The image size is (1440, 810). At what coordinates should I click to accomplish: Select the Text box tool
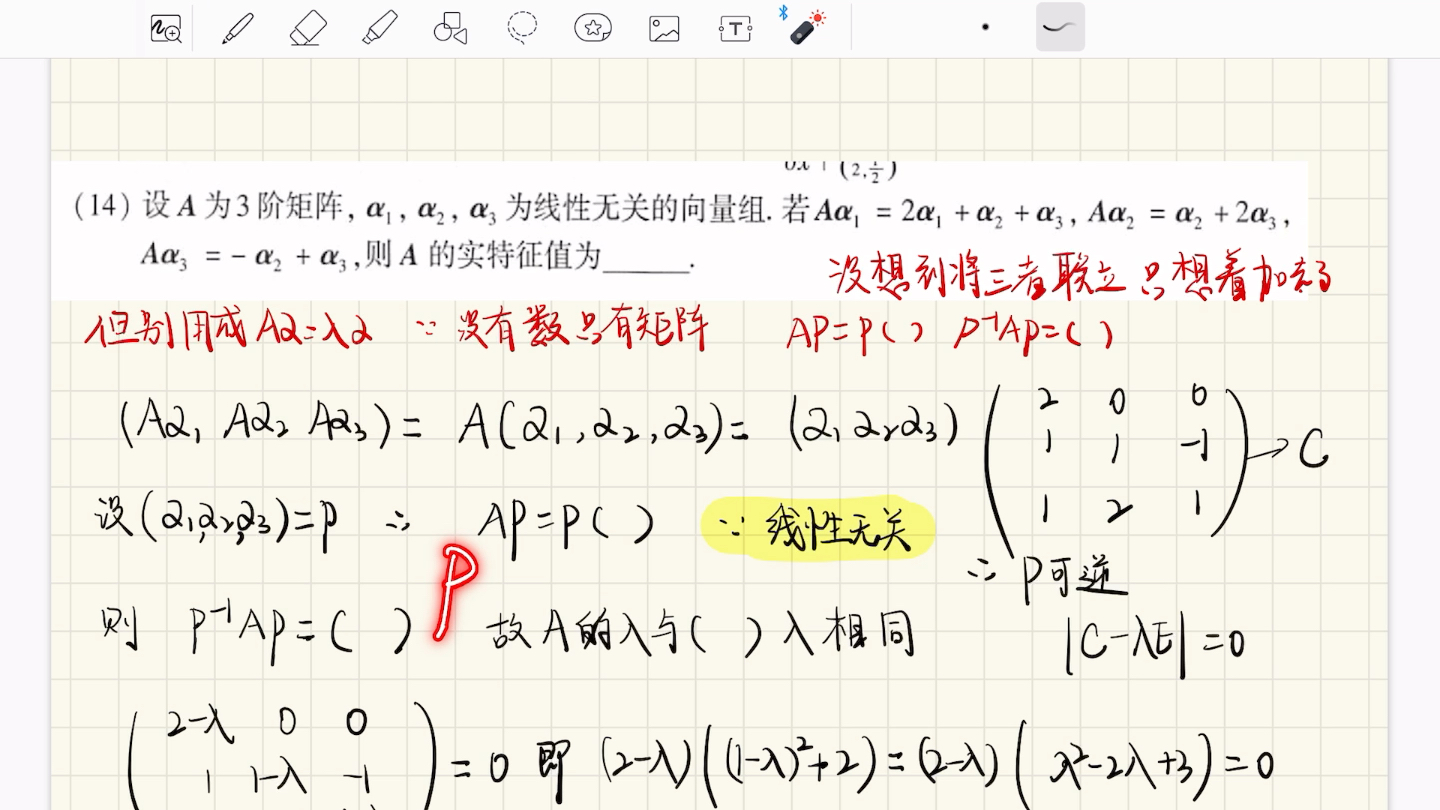735,29
